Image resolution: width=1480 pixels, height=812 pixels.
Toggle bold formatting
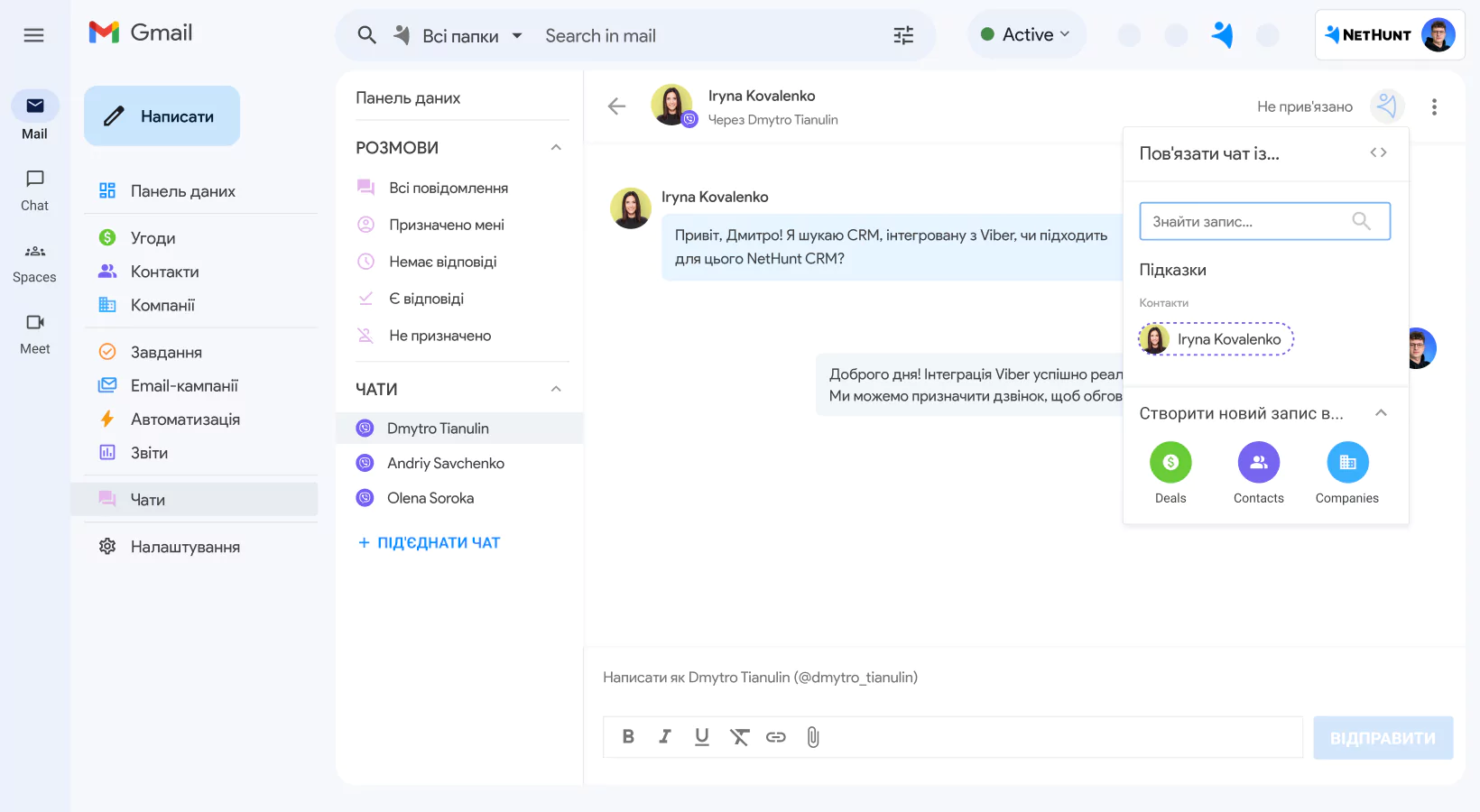(x=628, y=737)
